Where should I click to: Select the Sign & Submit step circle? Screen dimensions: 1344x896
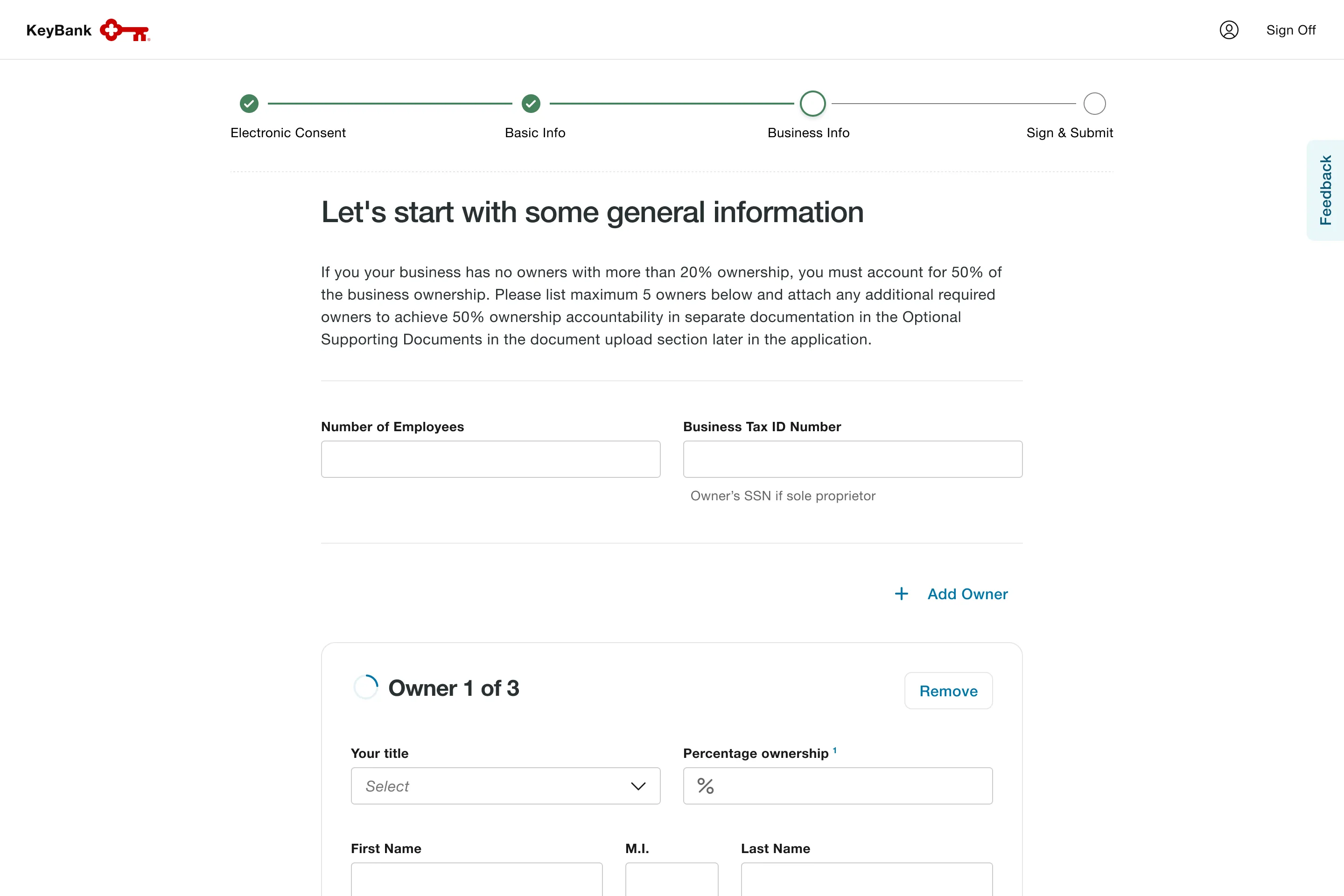pos(1094,104)
